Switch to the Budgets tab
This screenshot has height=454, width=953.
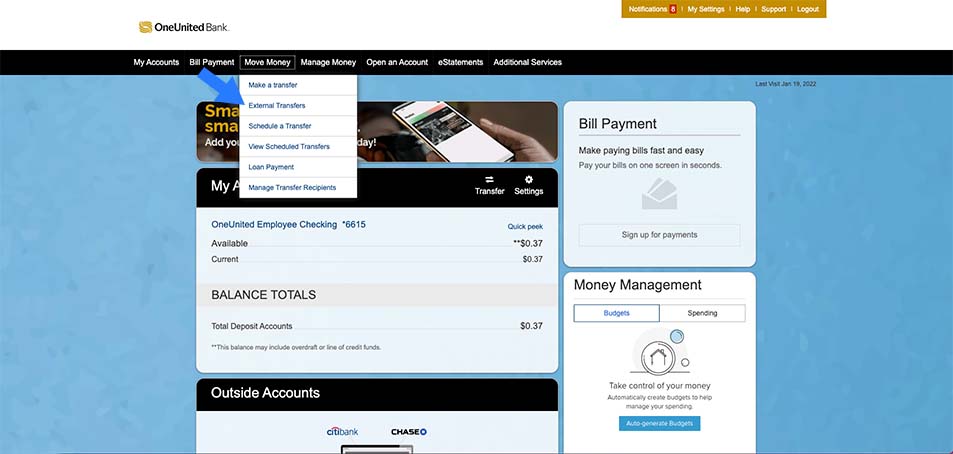pyautogui.click(x=616, y=313)
